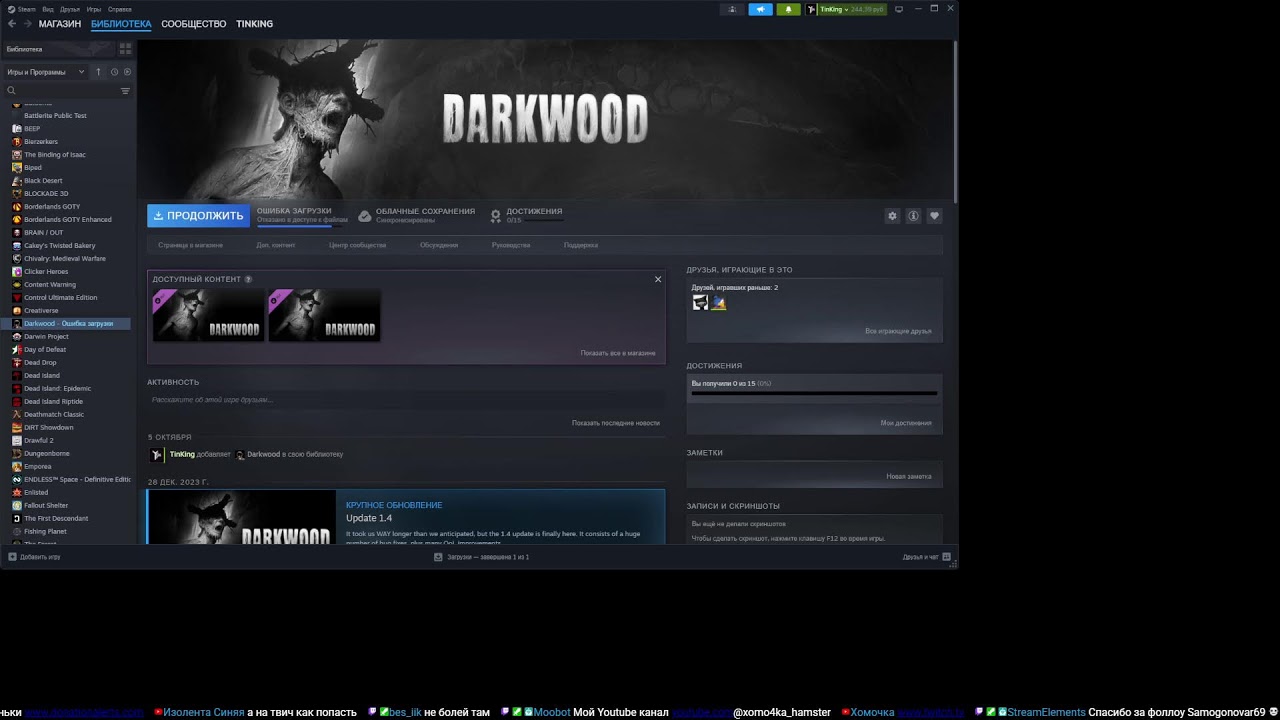
Task: Open the Update 1.4 news thumbnail
Action: pos(242,517)
